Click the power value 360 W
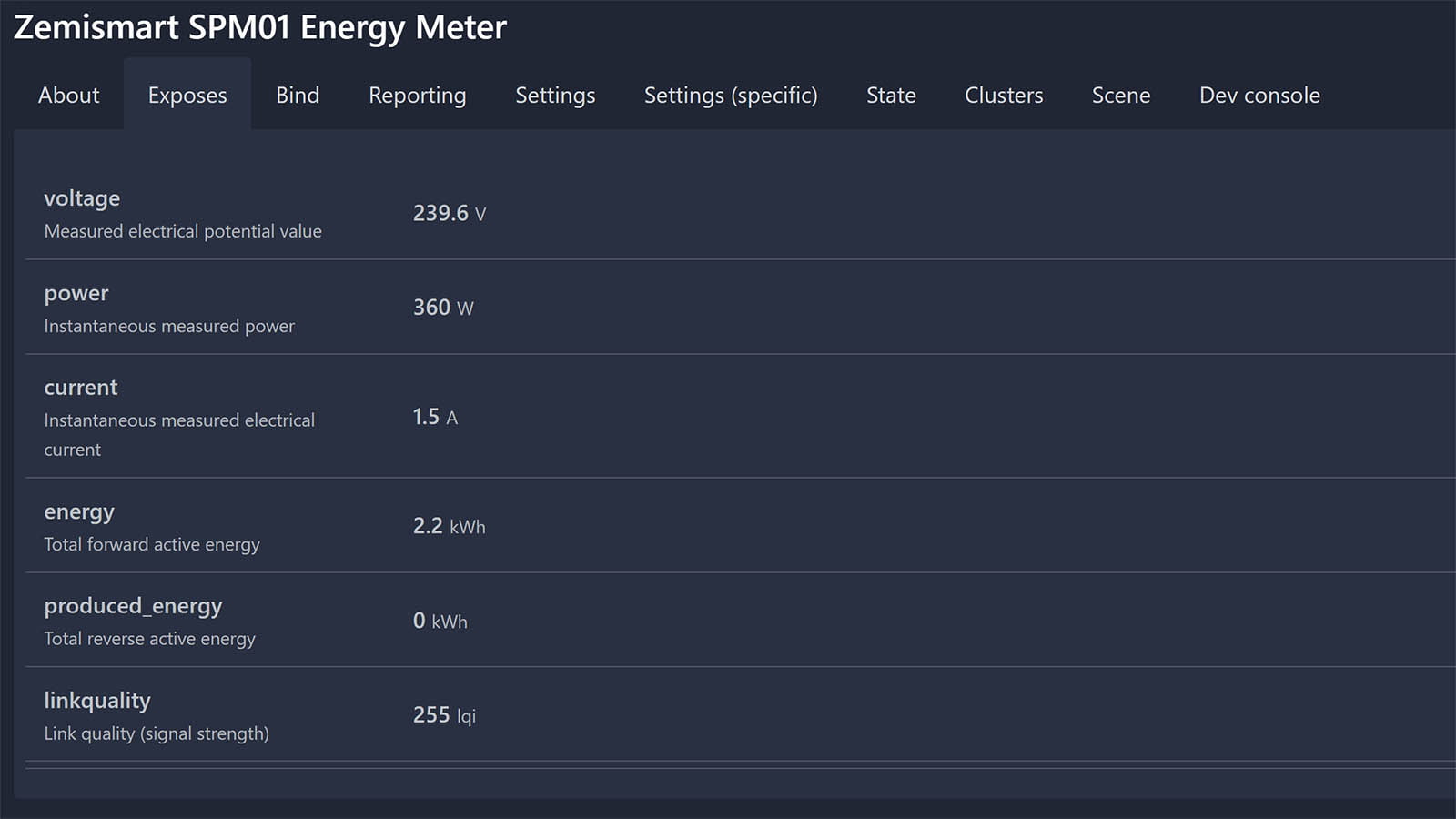 pyautogui.click(x=441, y=307)
